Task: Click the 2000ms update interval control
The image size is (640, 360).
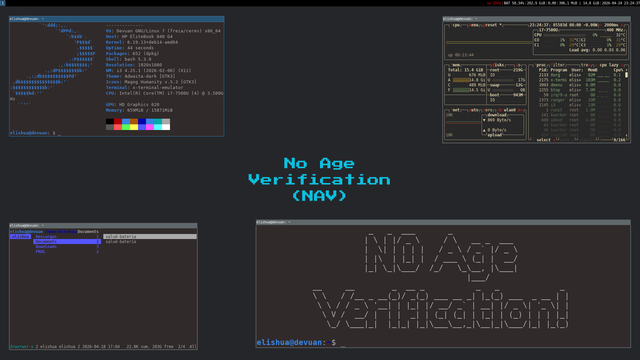Action: 611,25
